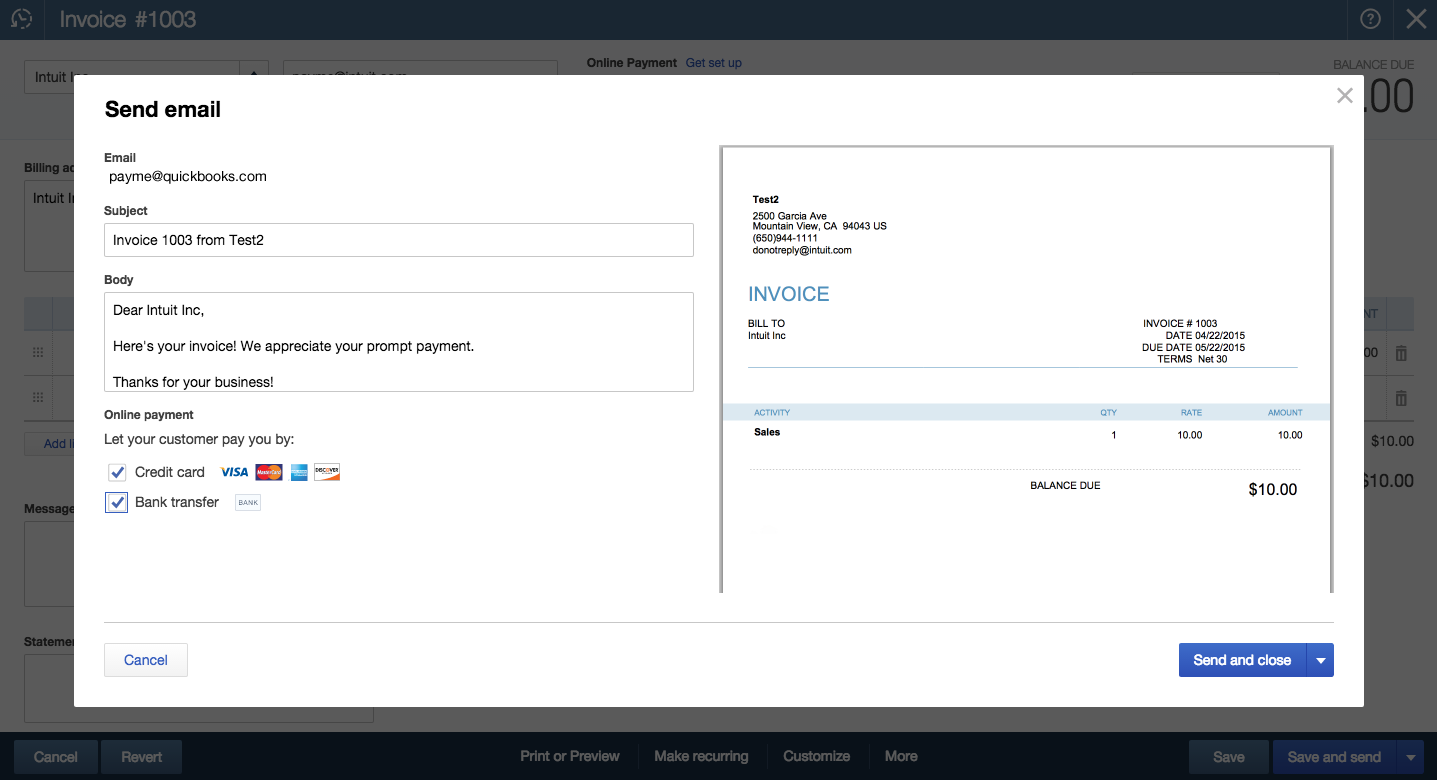
Task: Open Customize in bottom bar
Action: [817, 756]
